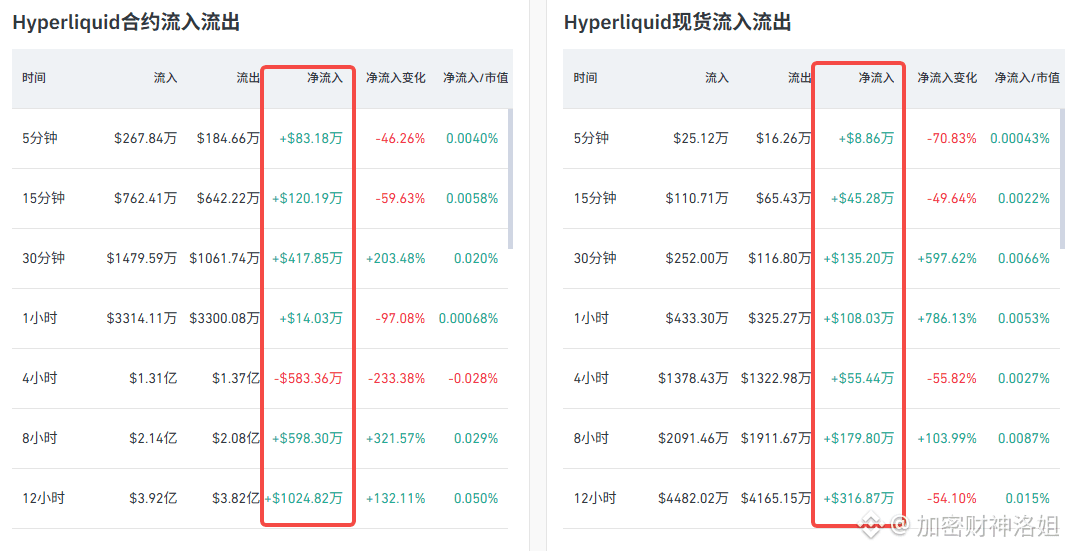Select the 净流入变化 header in the 合约 table
Viewport: 1067px width, 551px height.
pyautogui.click(x=396, y=78)
